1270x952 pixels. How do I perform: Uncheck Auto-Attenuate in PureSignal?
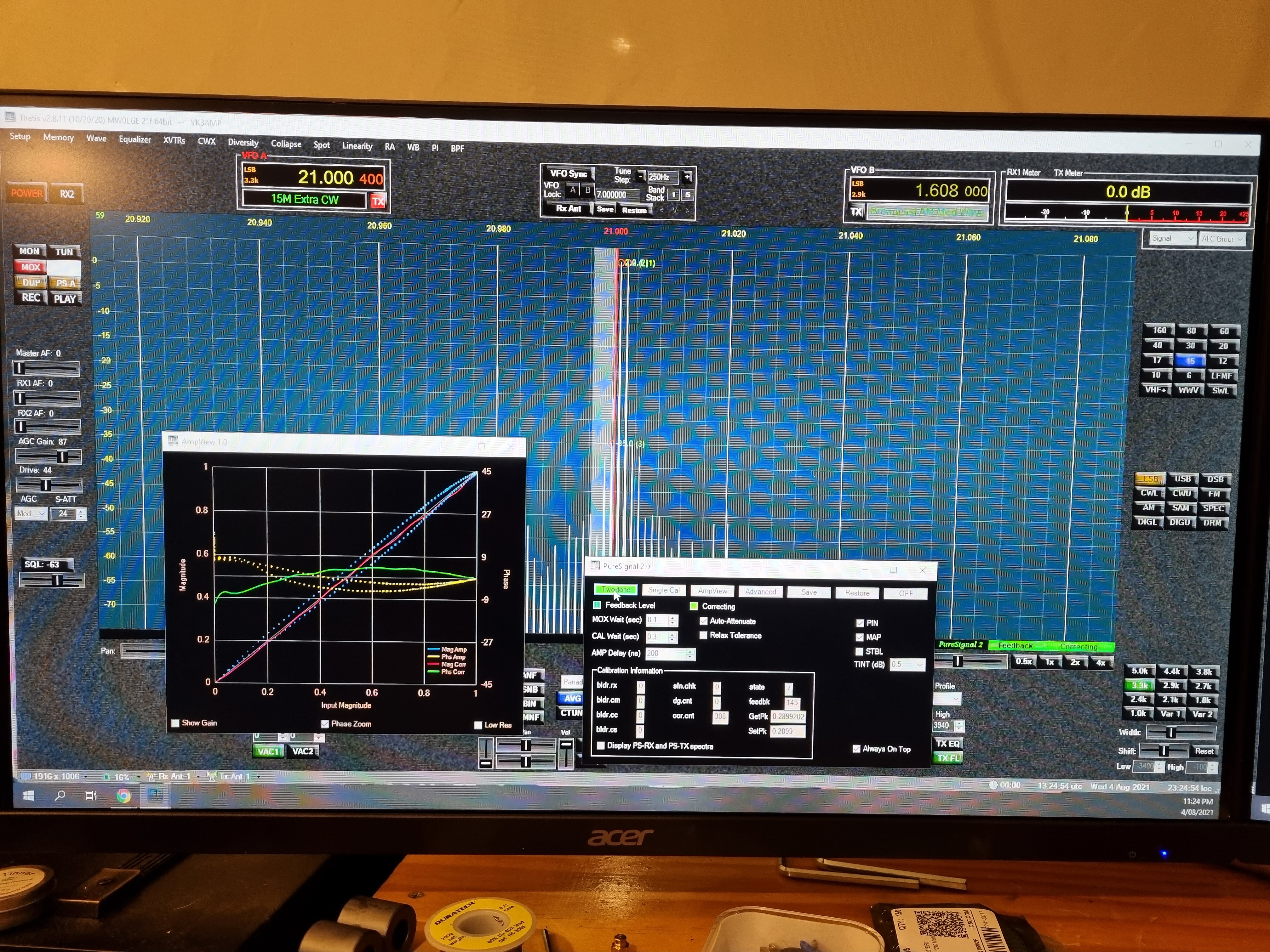click(703, 621)
